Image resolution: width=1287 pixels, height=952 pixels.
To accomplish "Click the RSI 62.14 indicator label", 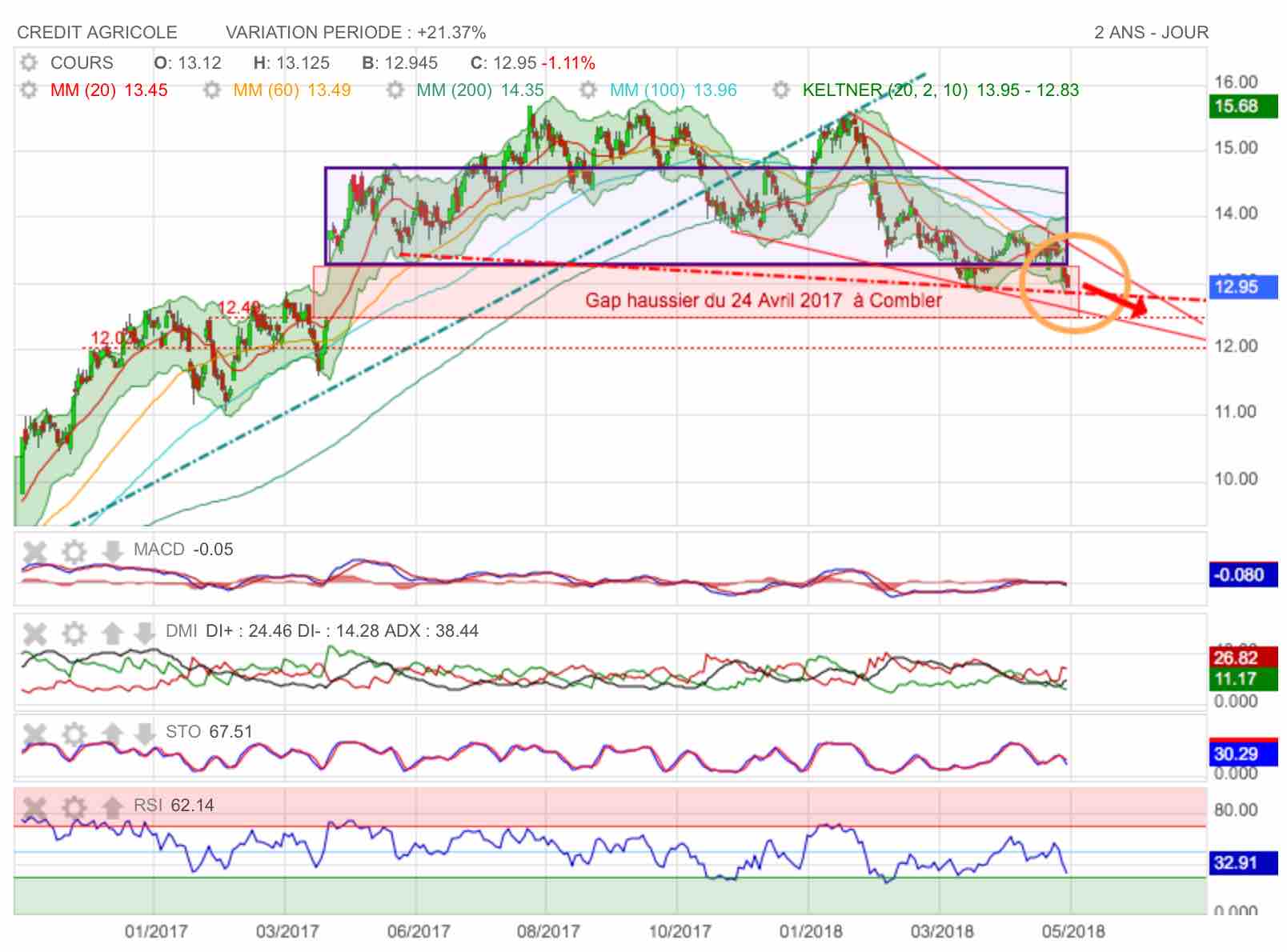I will [x=174, y=805].
